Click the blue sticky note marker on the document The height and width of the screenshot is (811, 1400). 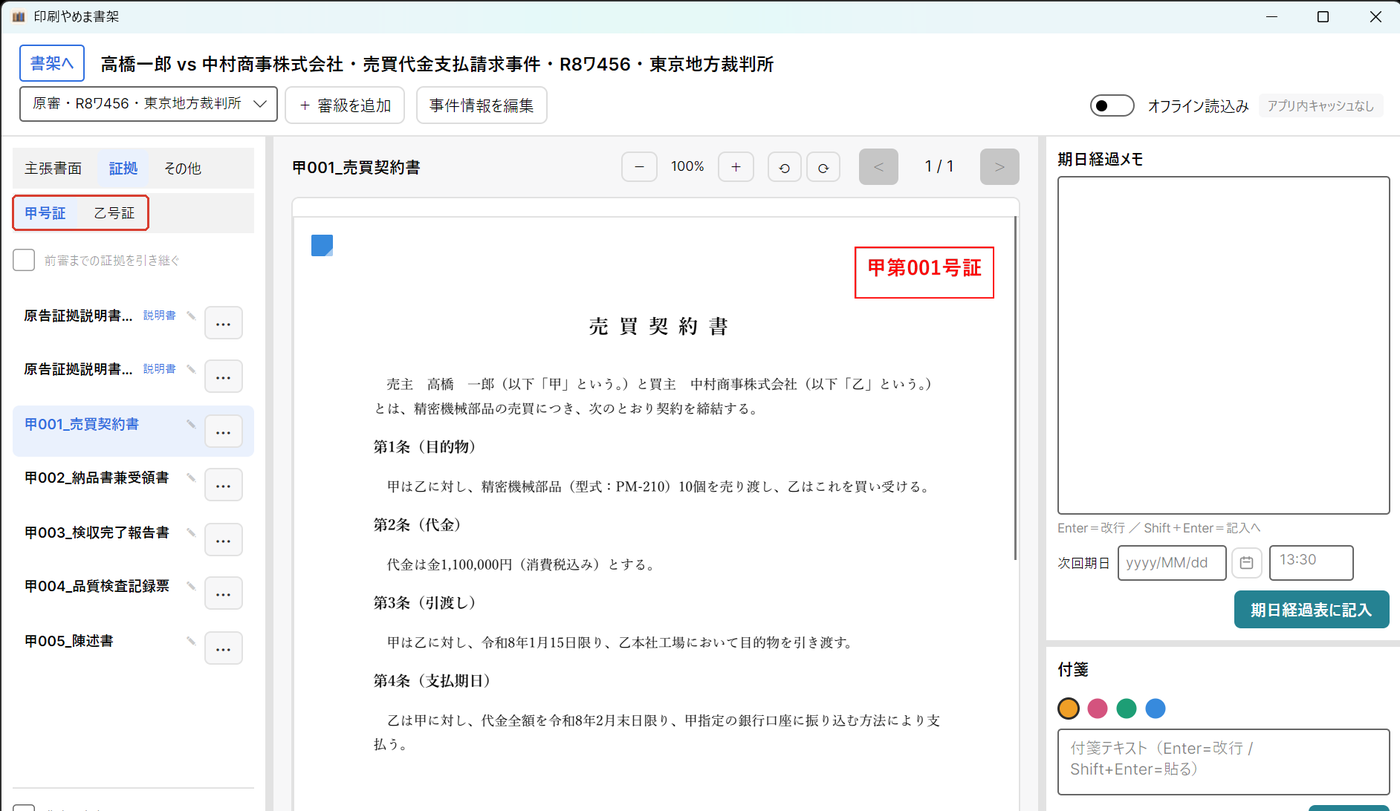click(322, 245)
